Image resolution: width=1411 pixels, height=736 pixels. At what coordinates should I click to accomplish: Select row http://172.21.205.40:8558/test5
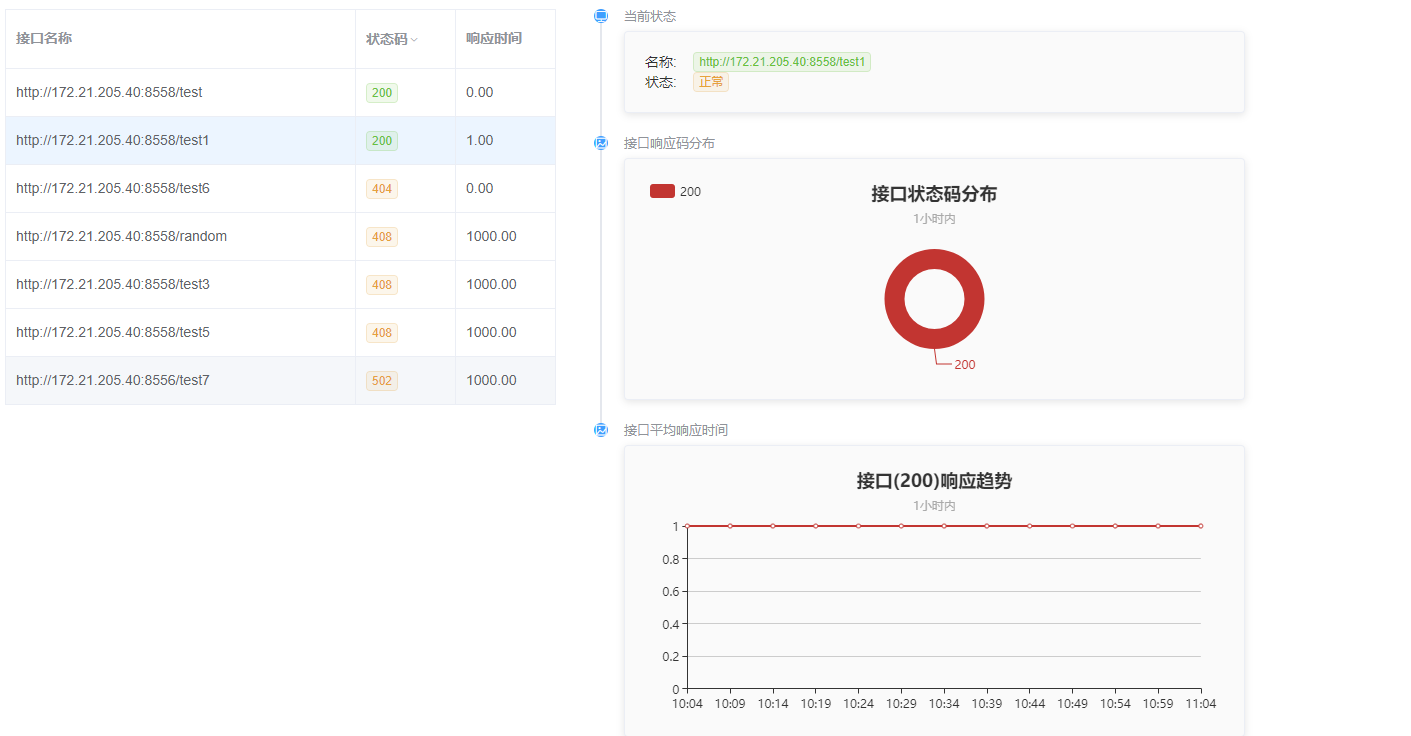280,333
